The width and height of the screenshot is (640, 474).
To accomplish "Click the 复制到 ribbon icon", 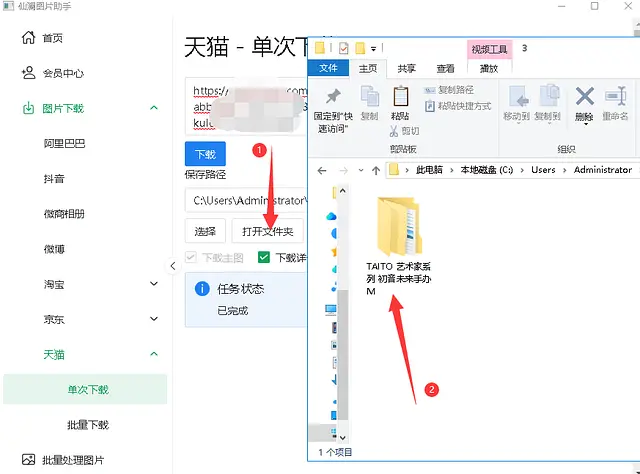I will tap(549, 97).
